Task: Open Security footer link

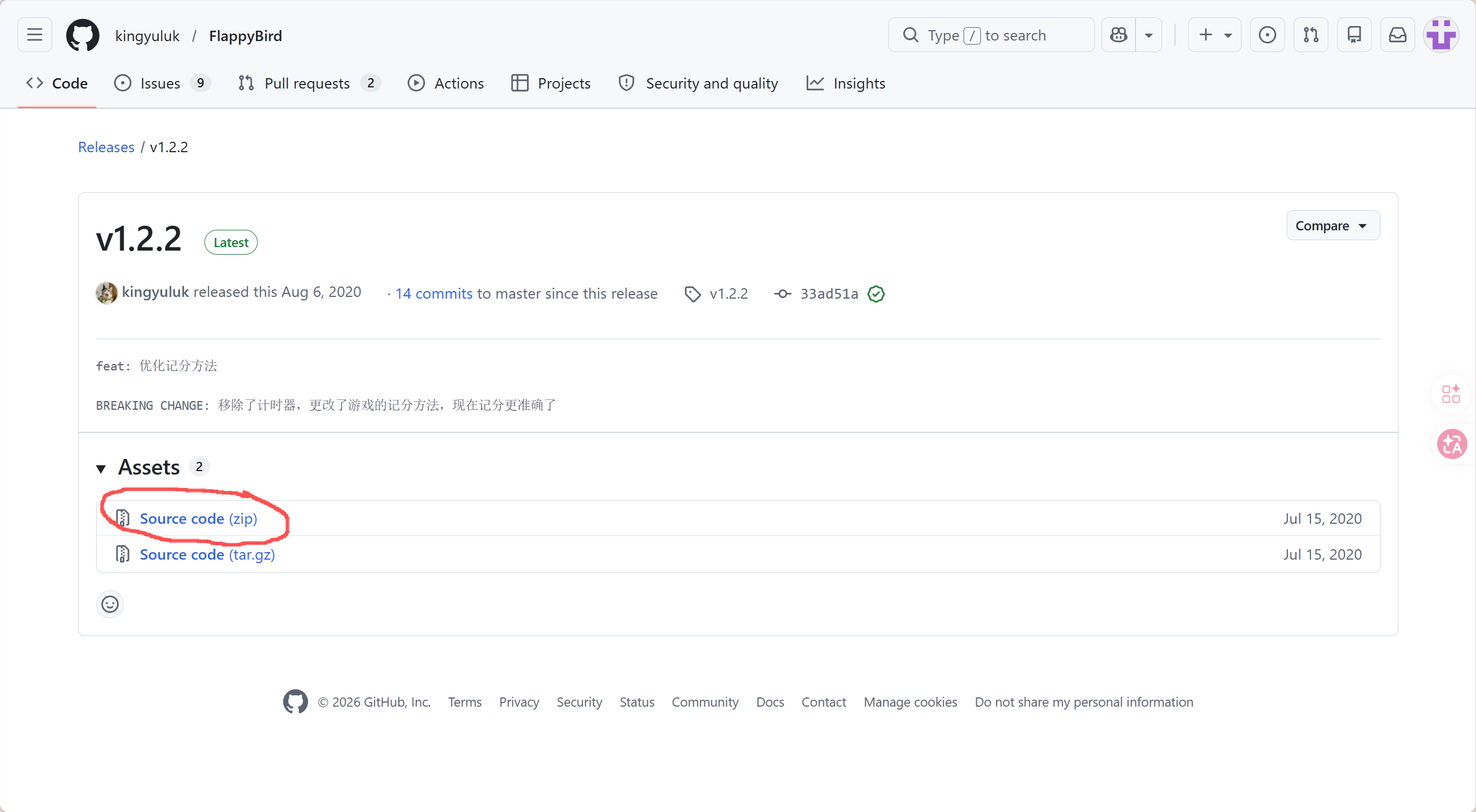Action: click(579, 702)
